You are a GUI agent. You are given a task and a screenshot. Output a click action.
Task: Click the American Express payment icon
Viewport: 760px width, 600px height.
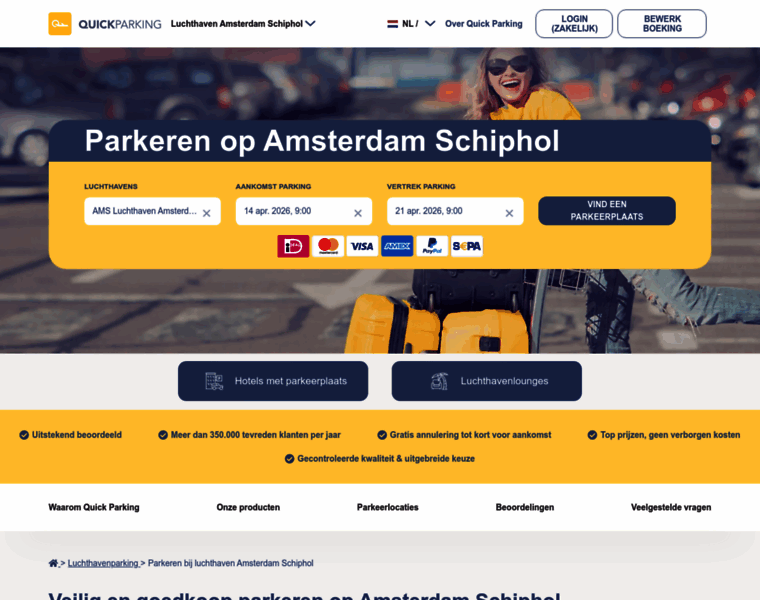pyautogui.click(x=397, y=246)
